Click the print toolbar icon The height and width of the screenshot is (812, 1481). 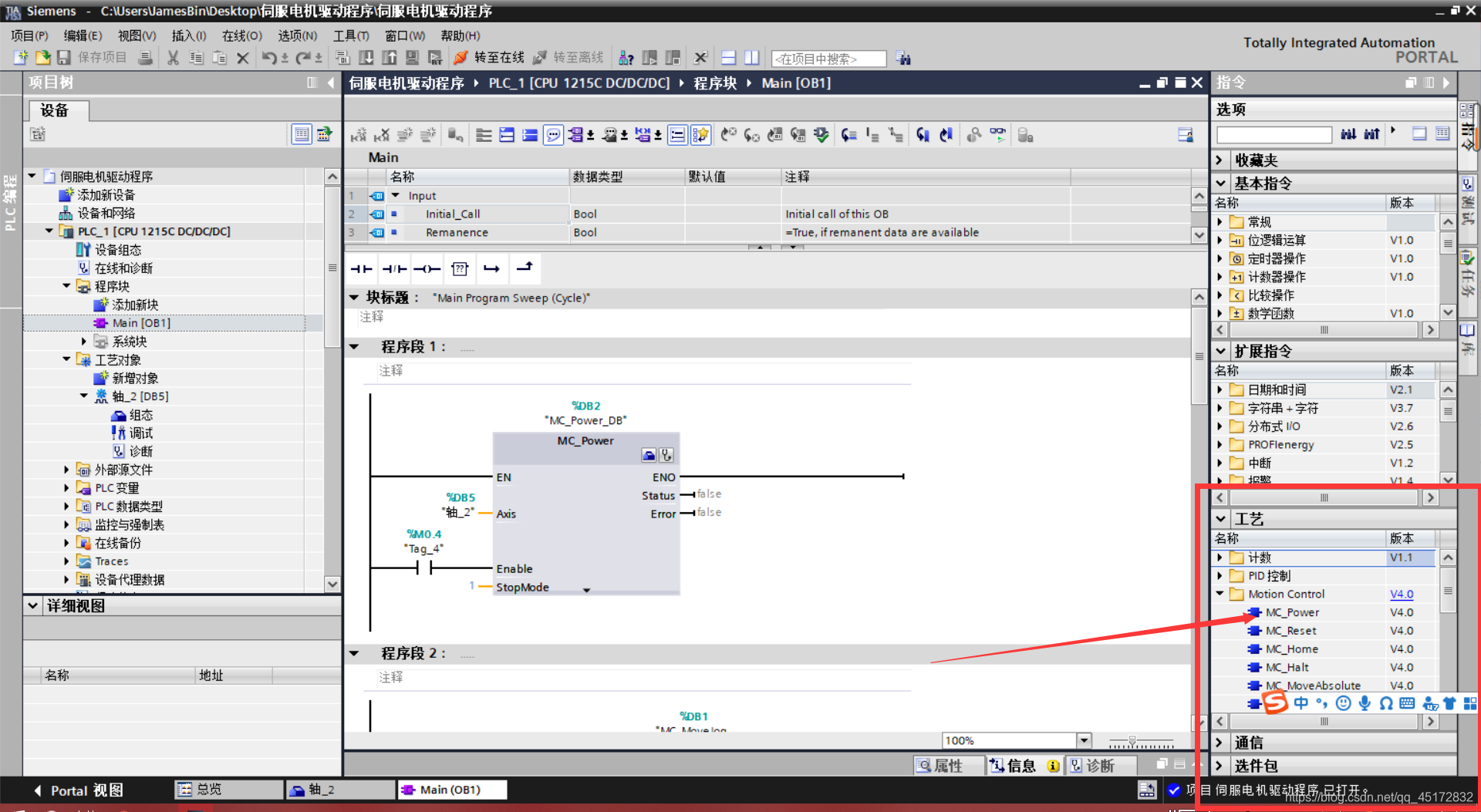[145, 58]
